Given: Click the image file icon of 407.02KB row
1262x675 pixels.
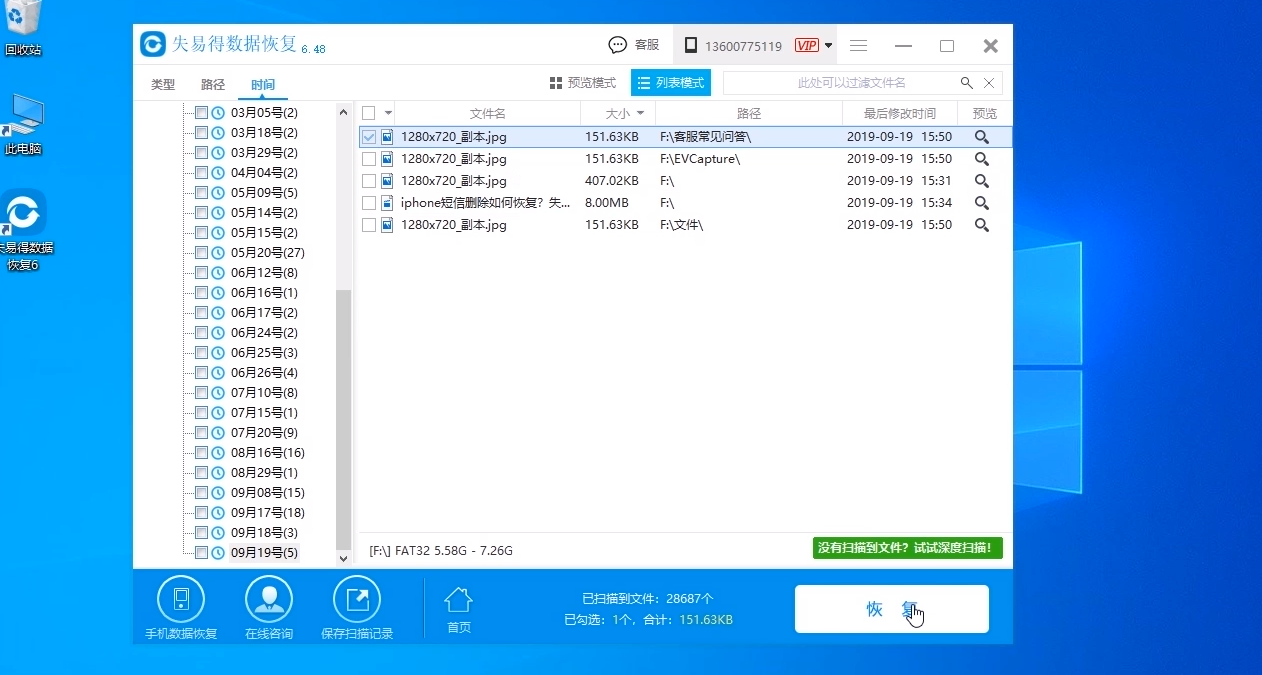Looking at the screenshot, I should (387, 181).
